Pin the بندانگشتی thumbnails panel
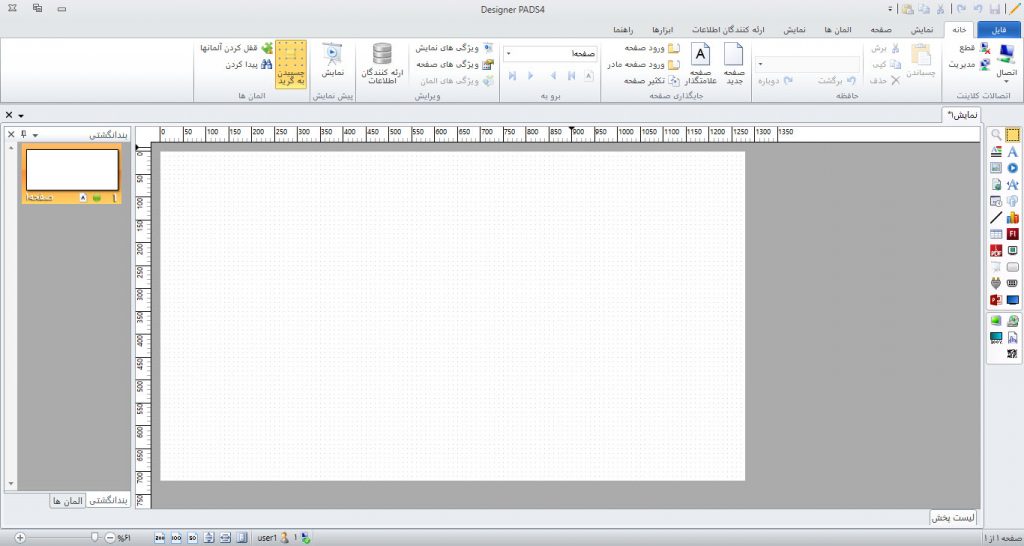1024x546 pixels. click(x=23, y=134)
